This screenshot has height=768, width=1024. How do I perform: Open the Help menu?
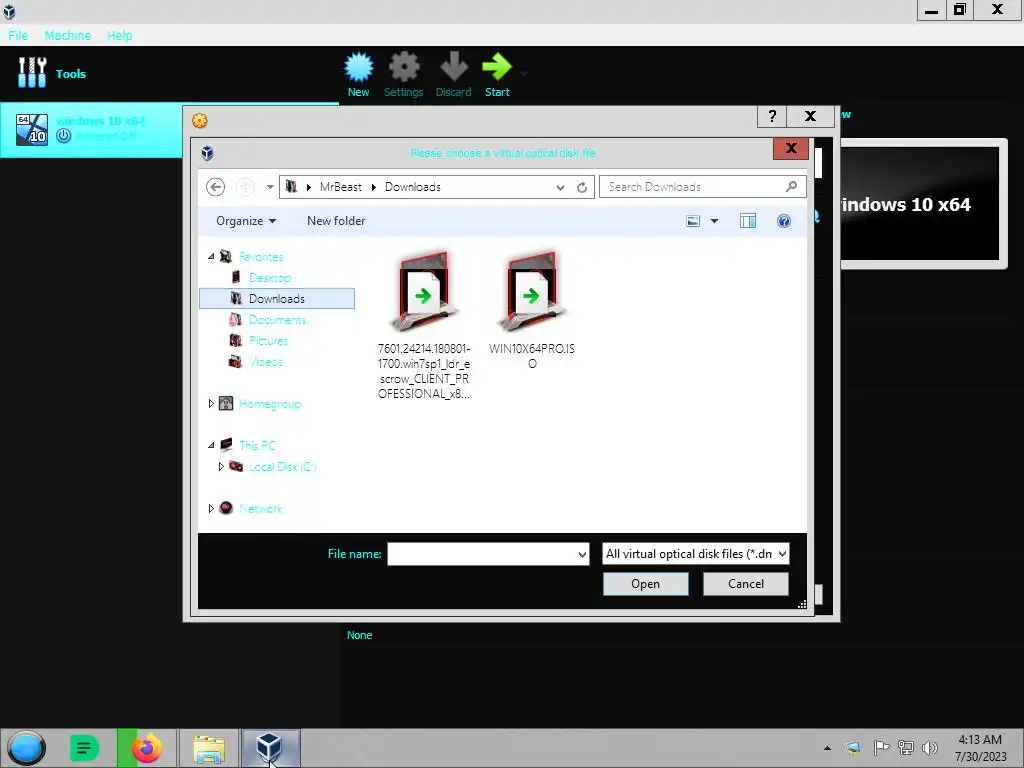pyautogui.click(x=120, y=35)
